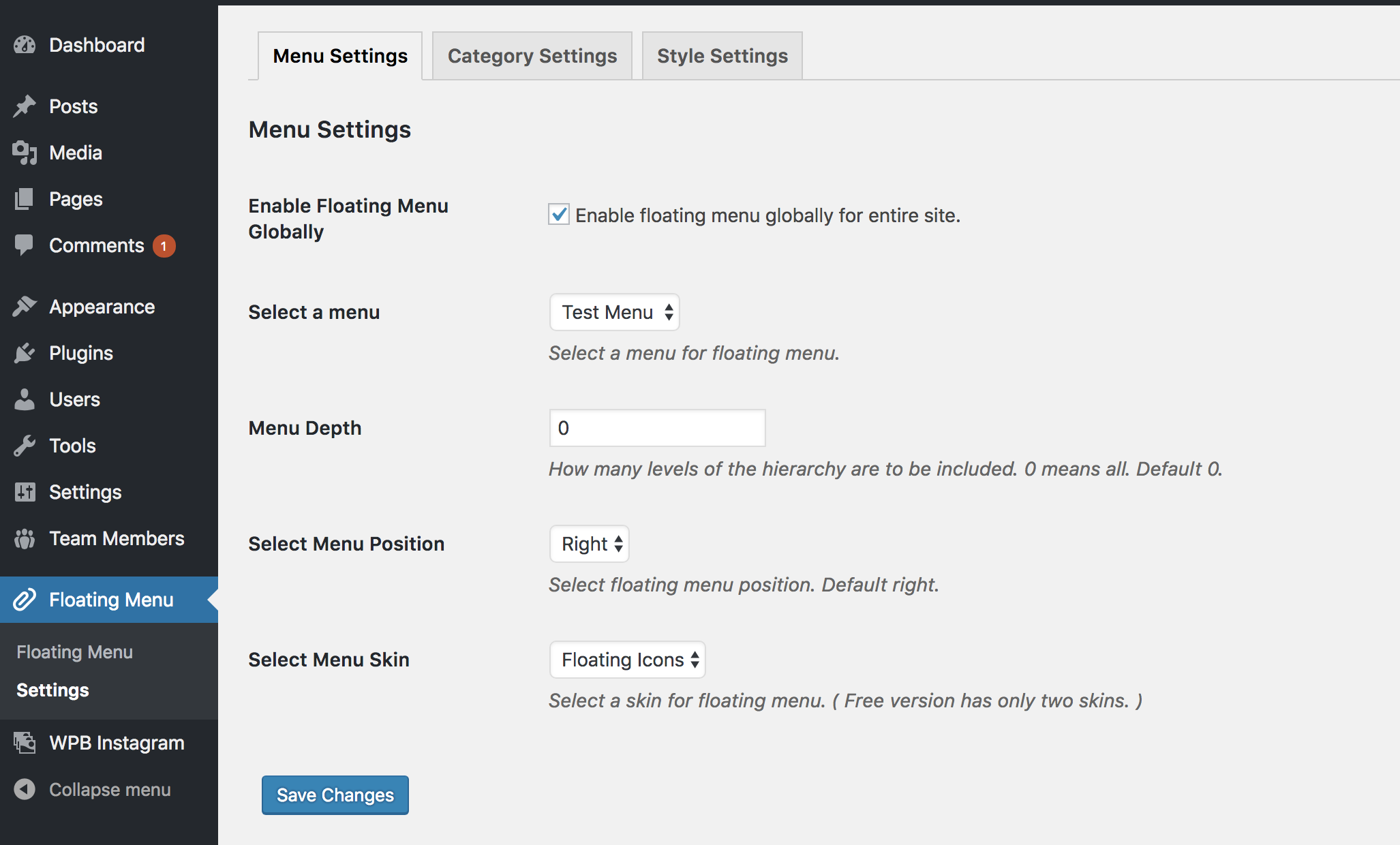Select highlighted Floating Menu sidebar item
Screen dimensions: 1400x845
point(109,600)
